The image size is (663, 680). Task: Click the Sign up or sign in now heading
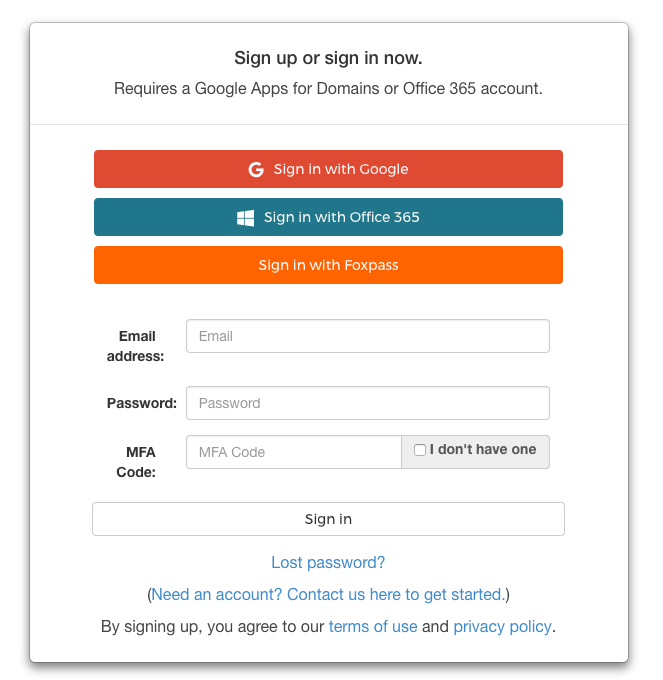[328, 58]
